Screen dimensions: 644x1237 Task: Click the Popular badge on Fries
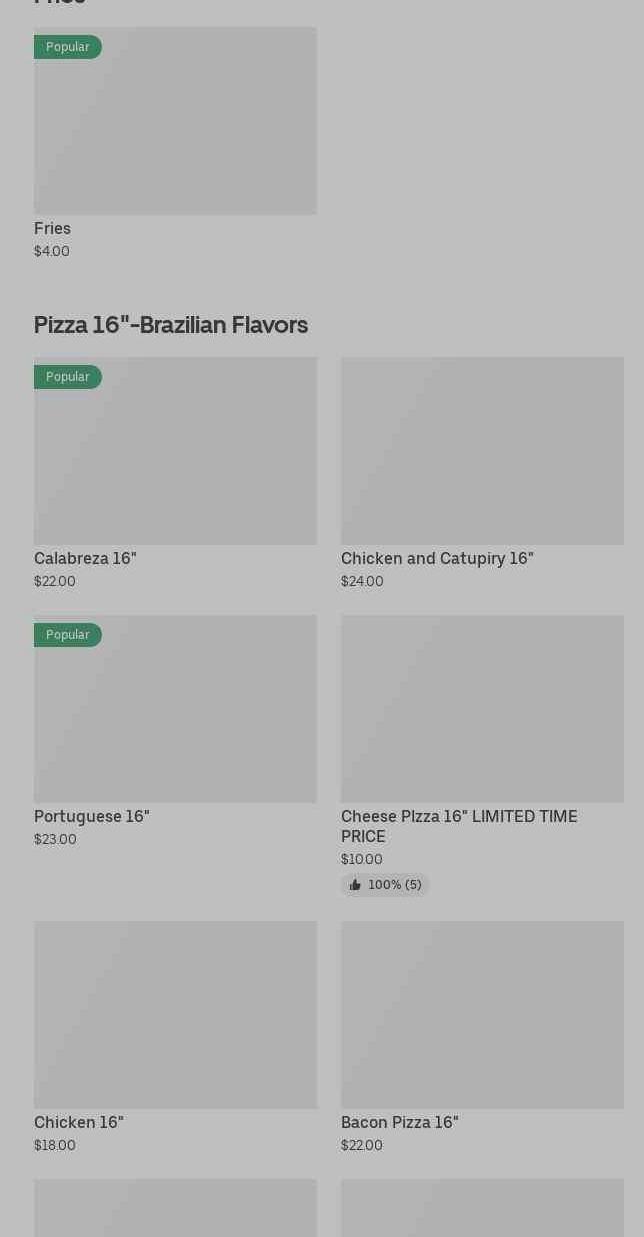(67, 47)
